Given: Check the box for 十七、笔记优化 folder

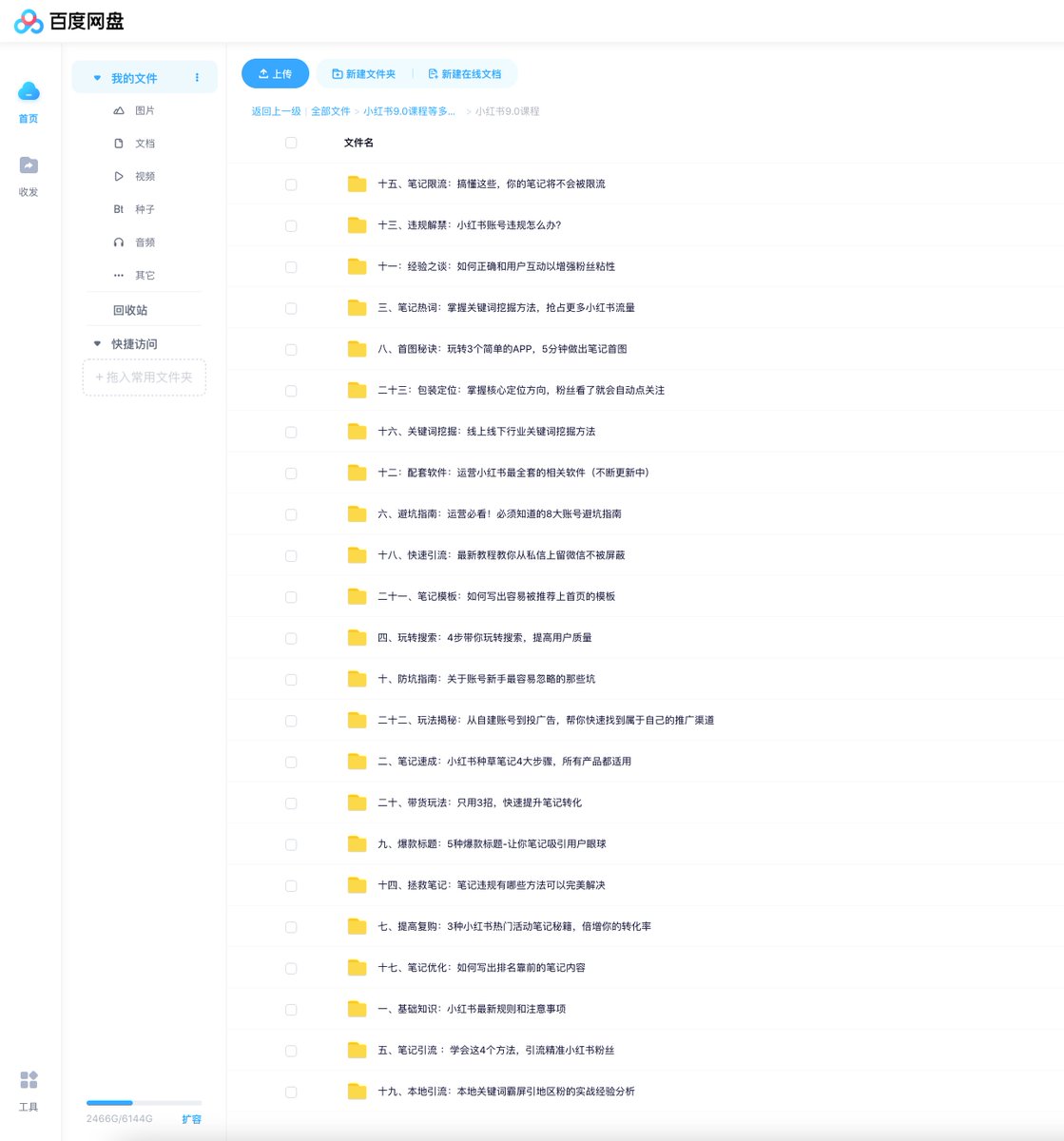Looking at the screenshot, I should pos(291,968).
